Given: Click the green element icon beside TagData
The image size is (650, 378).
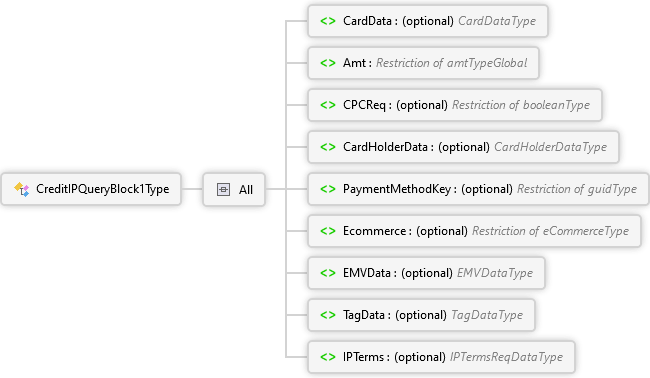Looking at the screenshot, I should click(x=327, y=315).
